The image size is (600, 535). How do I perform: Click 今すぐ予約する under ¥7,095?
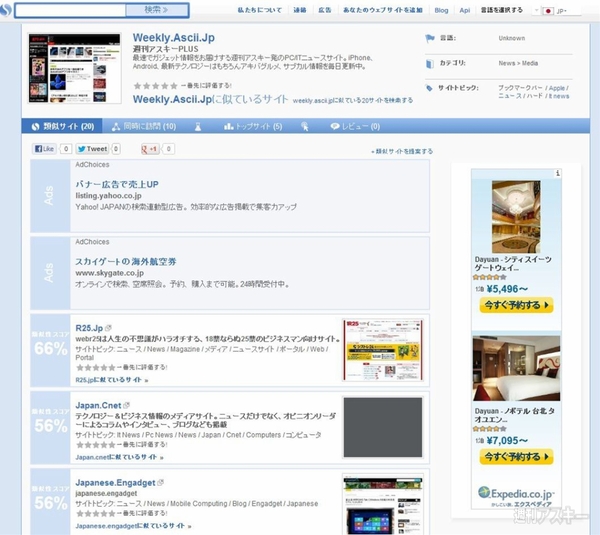point(516,457)
